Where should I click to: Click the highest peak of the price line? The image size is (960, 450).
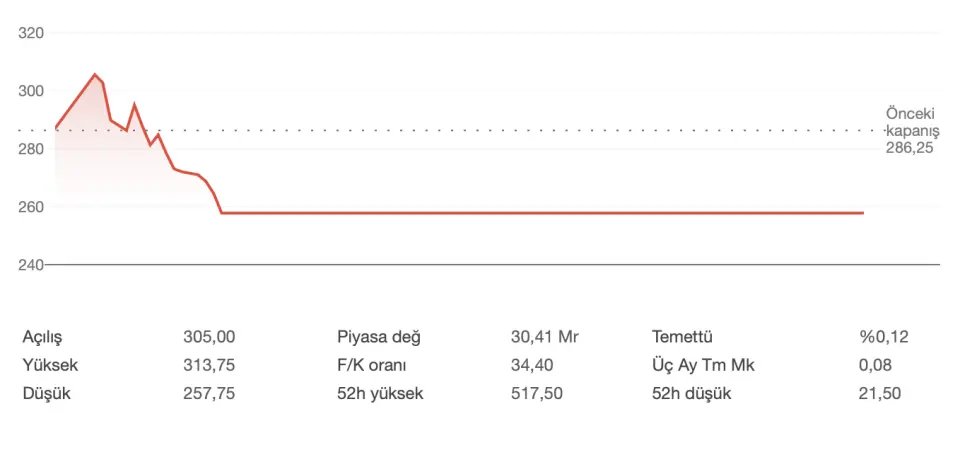[95, 74]
